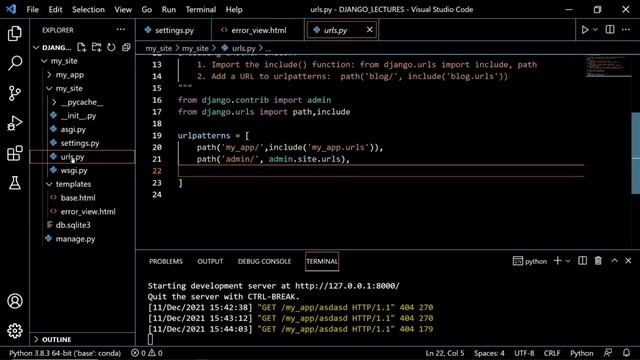Click New Folder icon in Explorer header
Image resolution: width=640 pixels, height=360 pixels.
click(x=96, y=47)
